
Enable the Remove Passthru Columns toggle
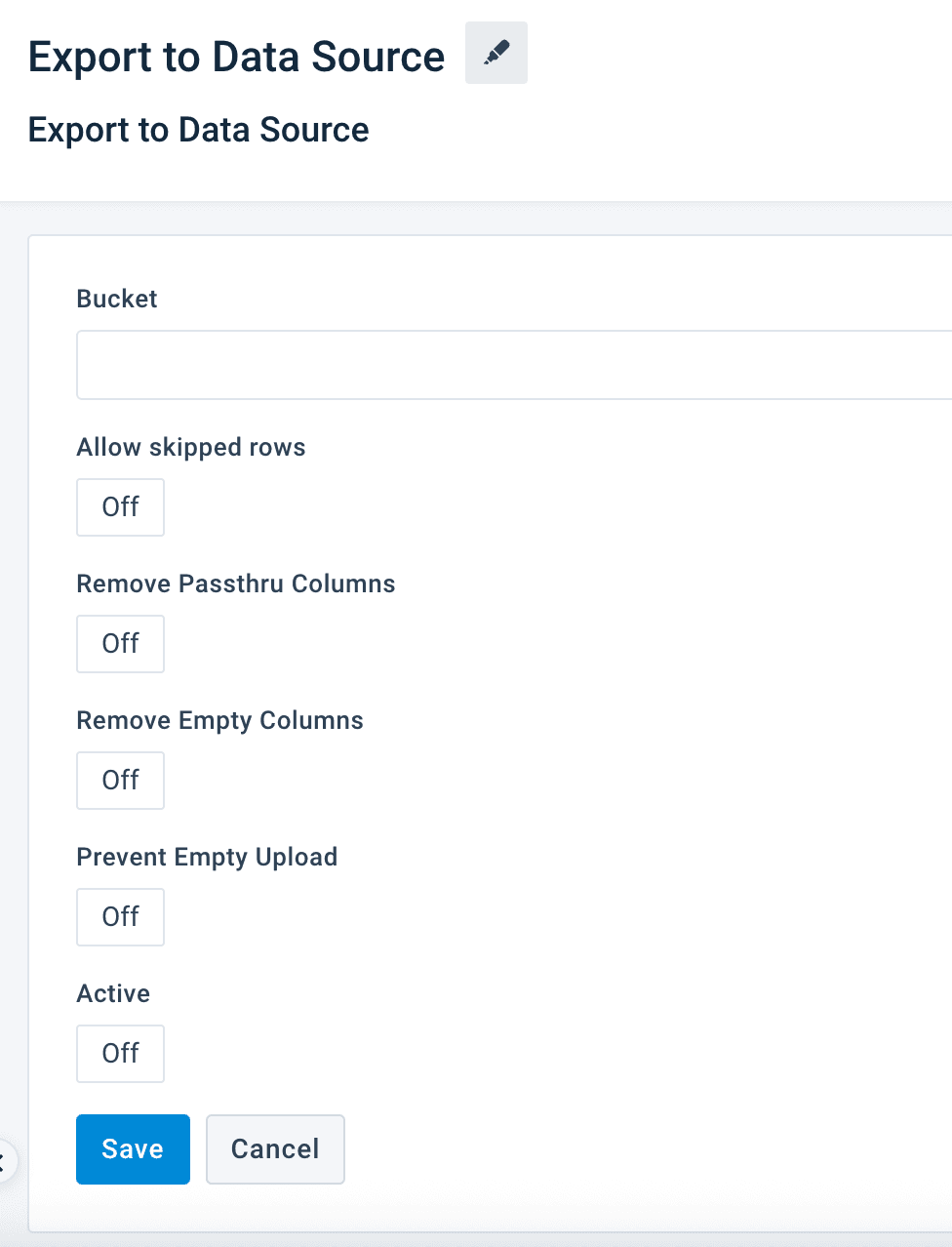click(x=121, y=644)
